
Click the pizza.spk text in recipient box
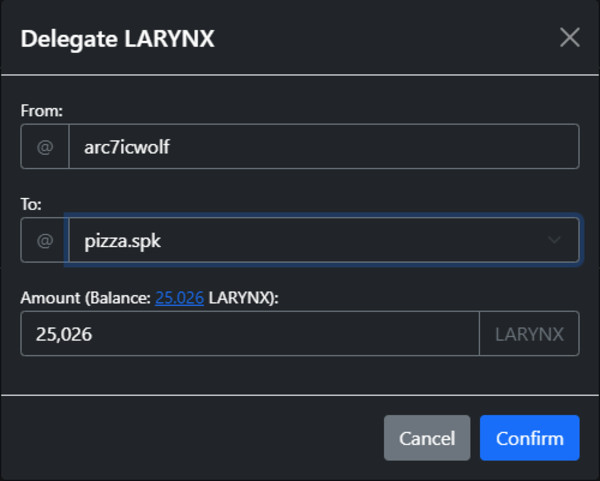(x=122, y=241)
